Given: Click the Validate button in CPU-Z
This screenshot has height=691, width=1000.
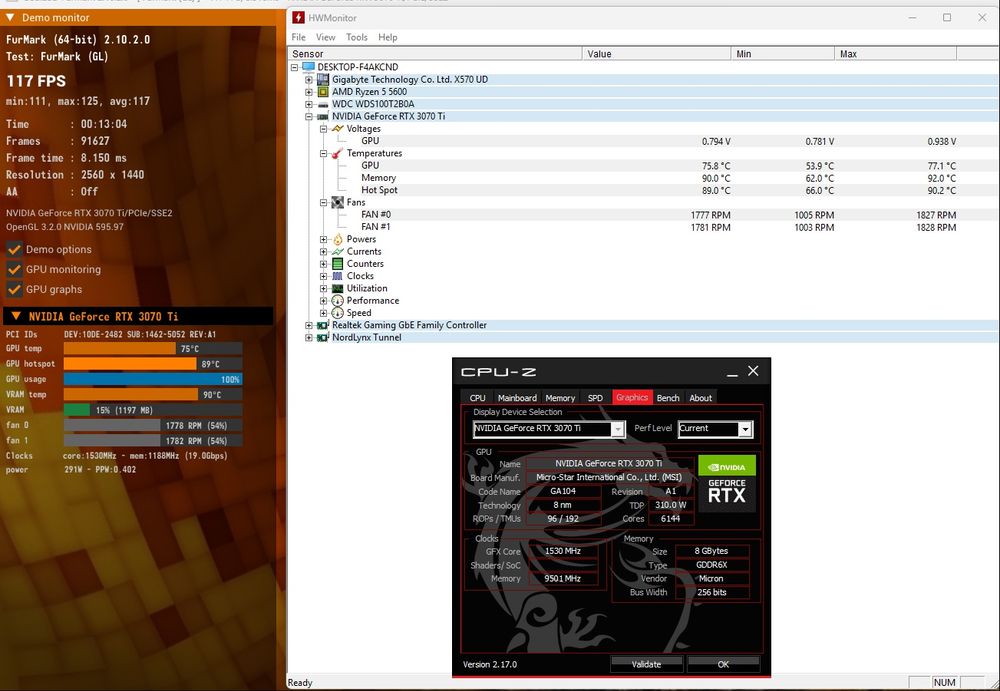Looking at the screenshot, I should 646,664.
